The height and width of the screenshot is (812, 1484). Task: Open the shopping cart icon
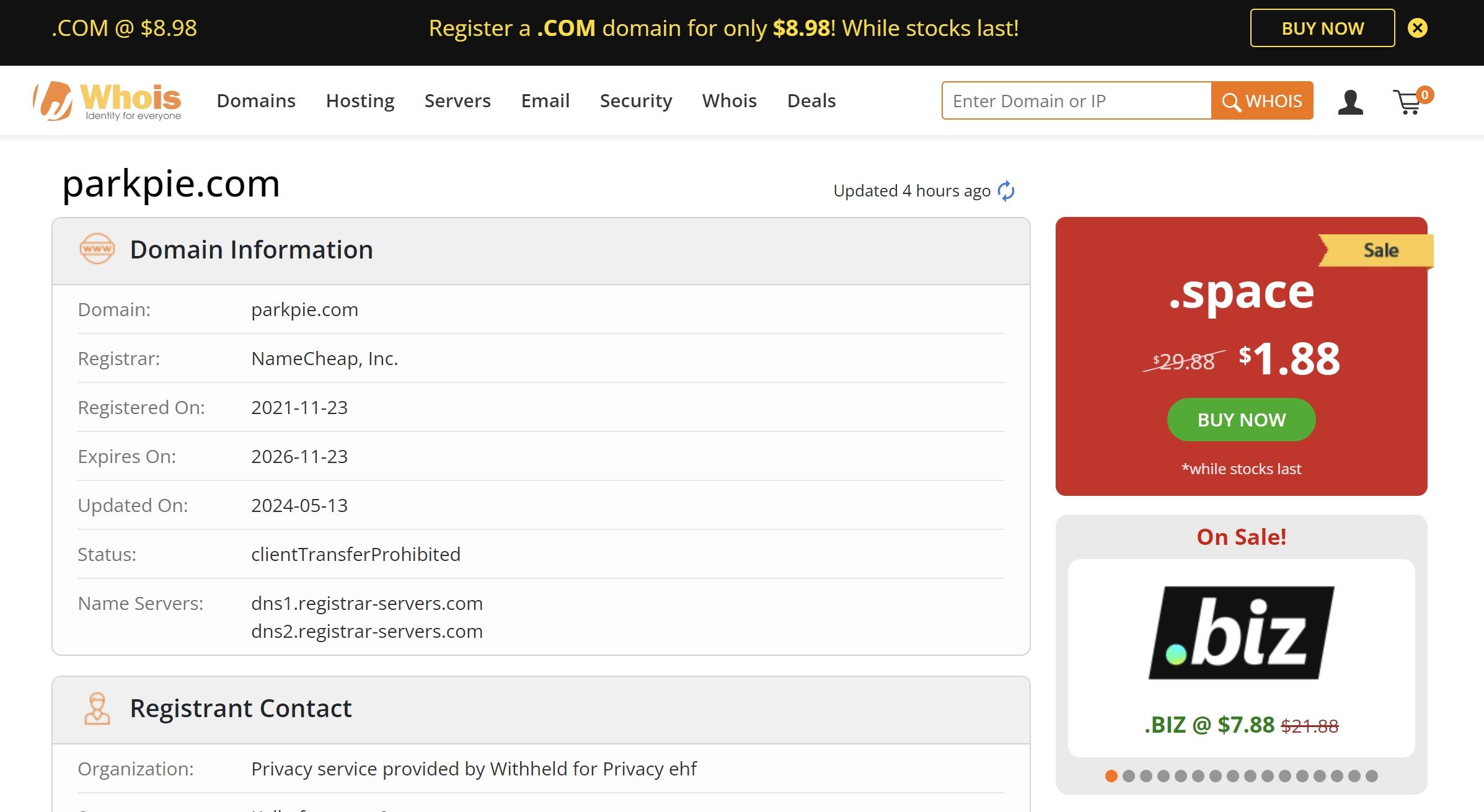pos(1412,101)
